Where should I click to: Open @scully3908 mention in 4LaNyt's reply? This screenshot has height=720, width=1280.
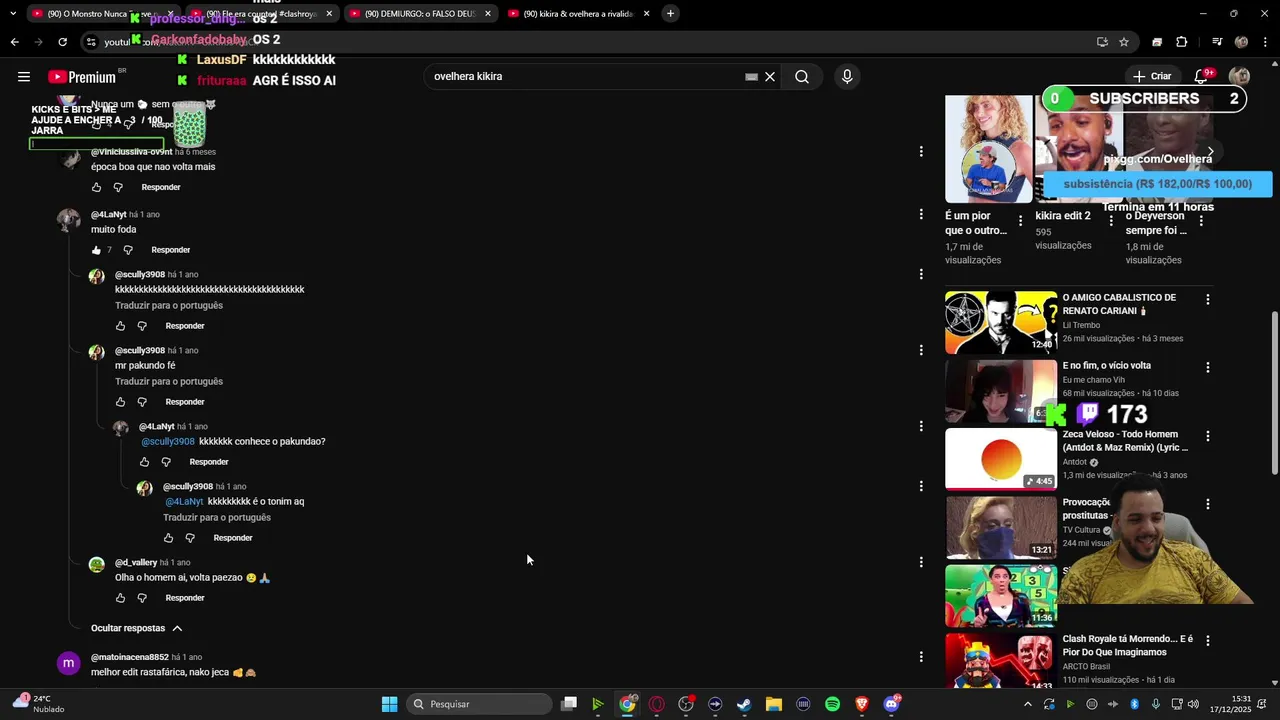(168, 441)
